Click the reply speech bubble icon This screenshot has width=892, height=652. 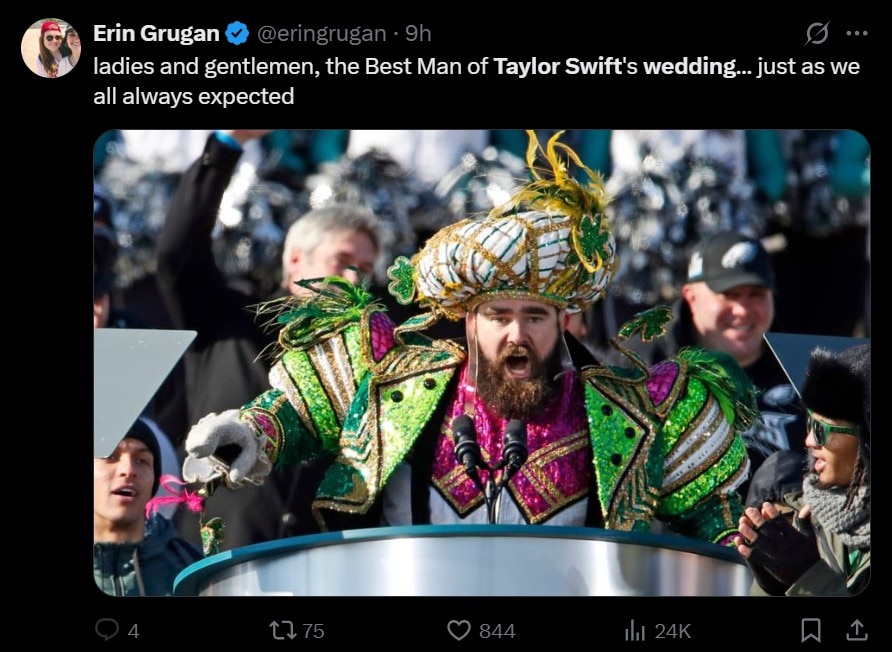click(106, 630)
